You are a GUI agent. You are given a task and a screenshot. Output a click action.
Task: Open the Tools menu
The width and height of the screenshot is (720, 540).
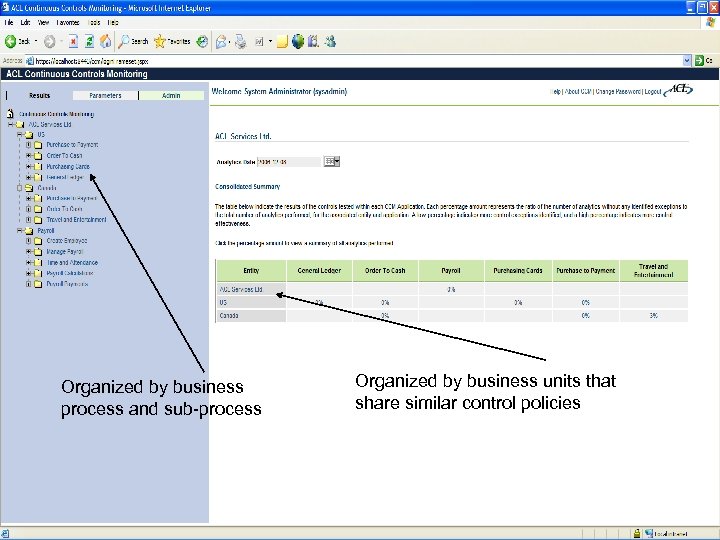pos(94,22)
